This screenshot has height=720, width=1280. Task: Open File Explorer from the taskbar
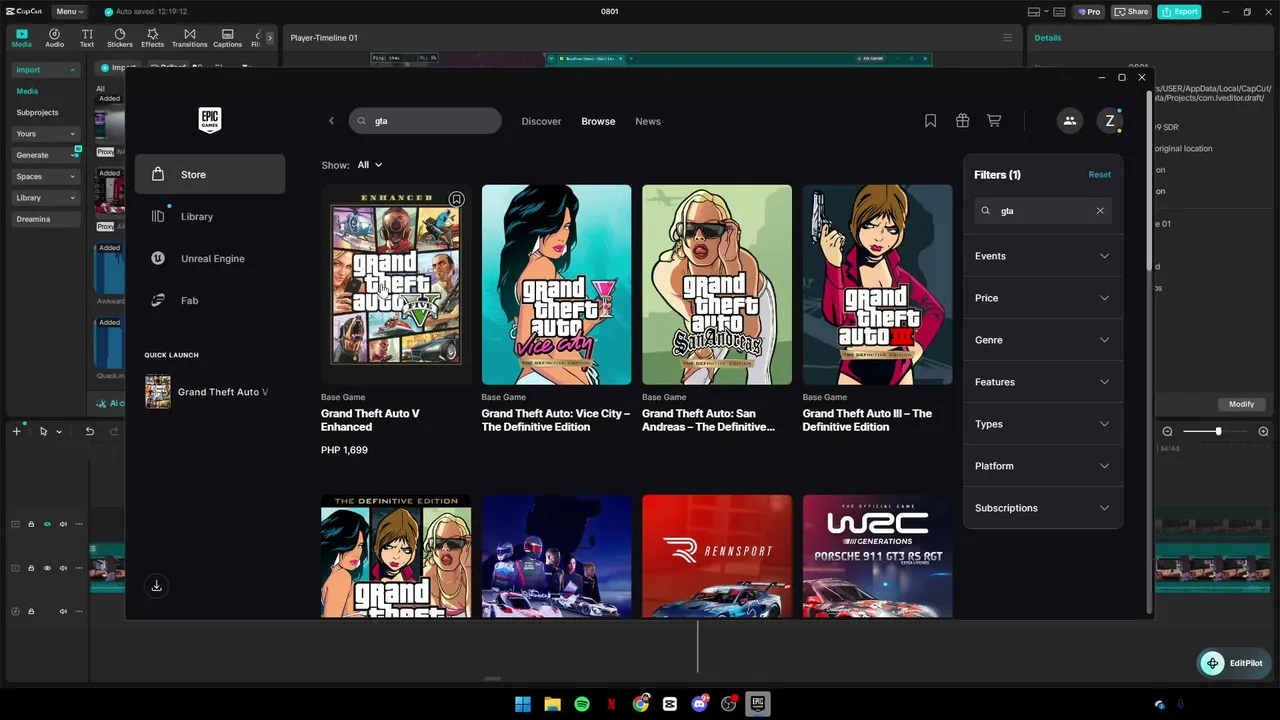[552, 704]
